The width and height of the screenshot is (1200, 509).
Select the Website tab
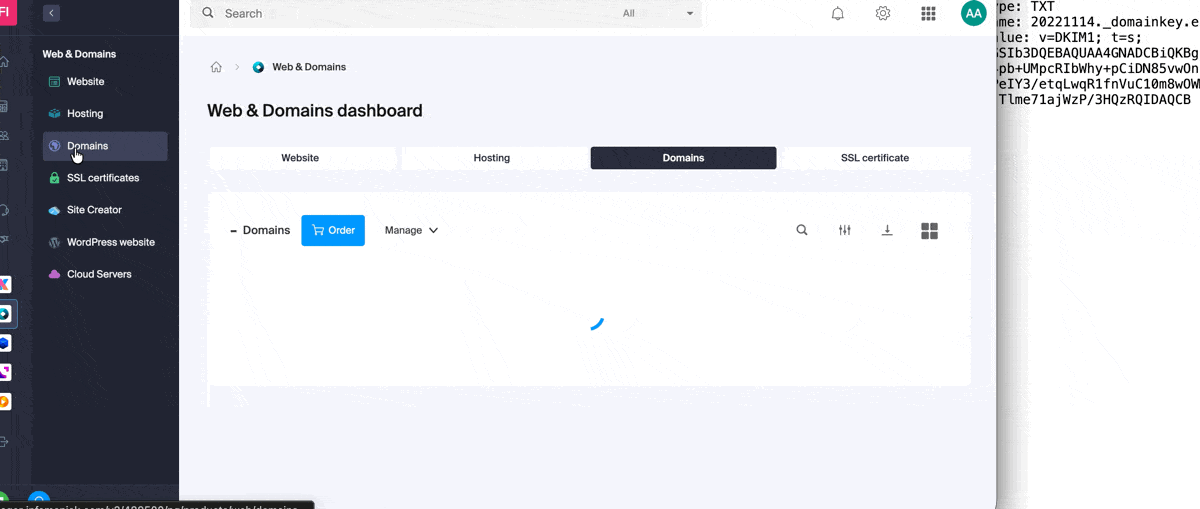[300, 158]
